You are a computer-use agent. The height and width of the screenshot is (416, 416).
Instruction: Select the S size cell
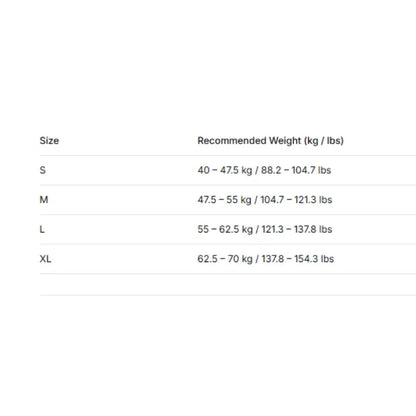[x=43, y=170]
